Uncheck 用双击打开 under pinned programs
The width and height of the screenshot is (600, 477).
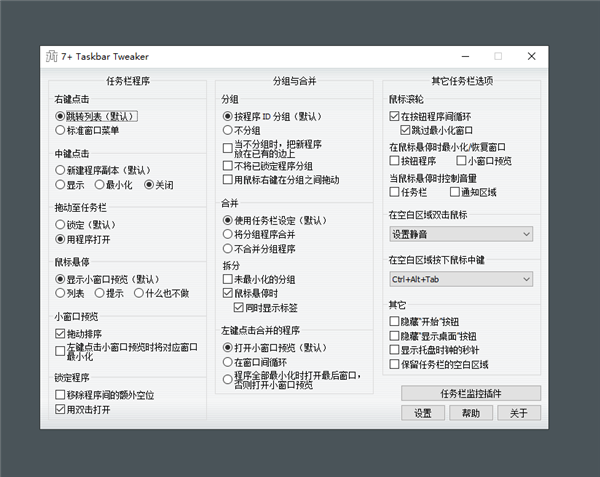click(60, 409)
